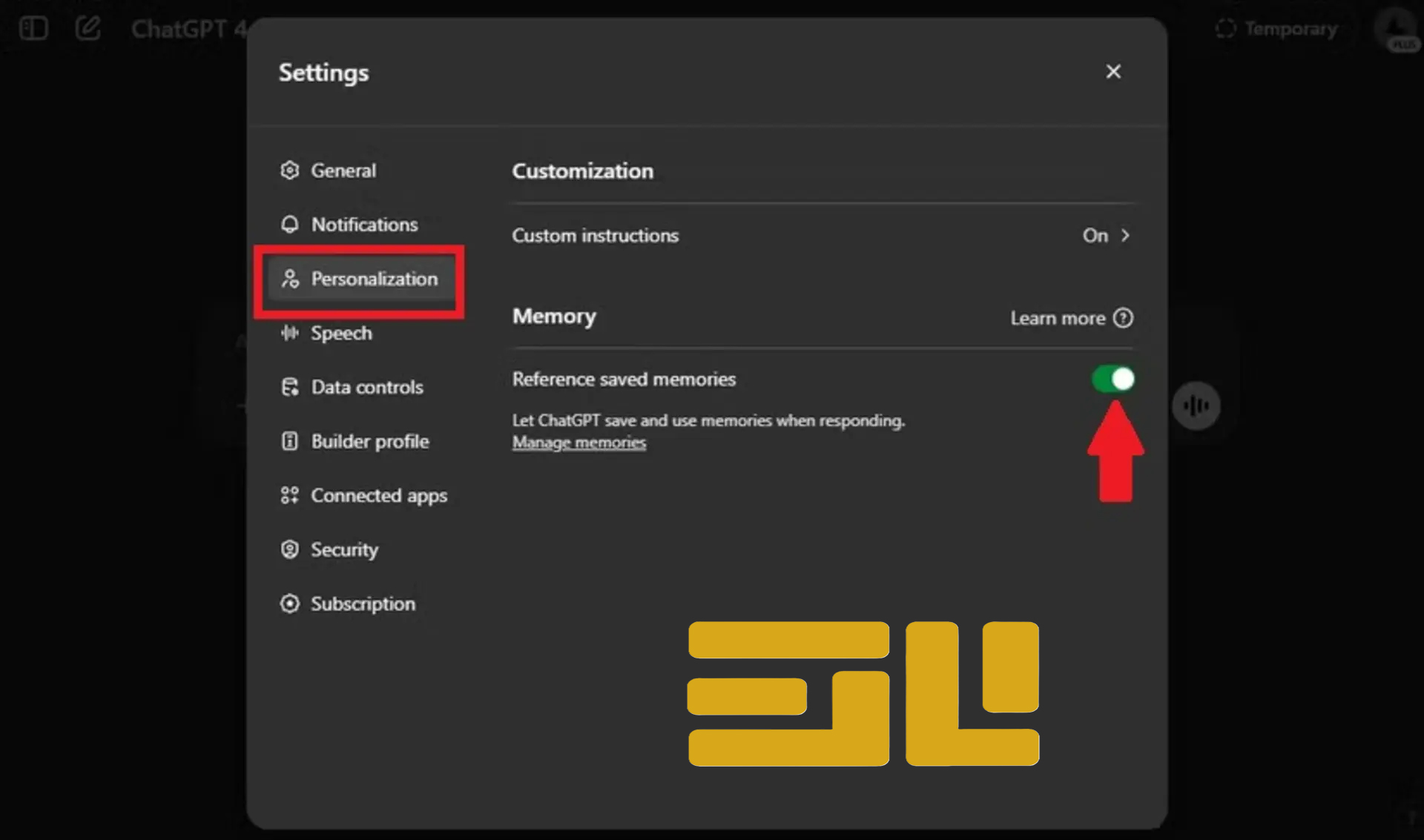
Task: Select the Personalization settings tab
Action: (360, 280)
